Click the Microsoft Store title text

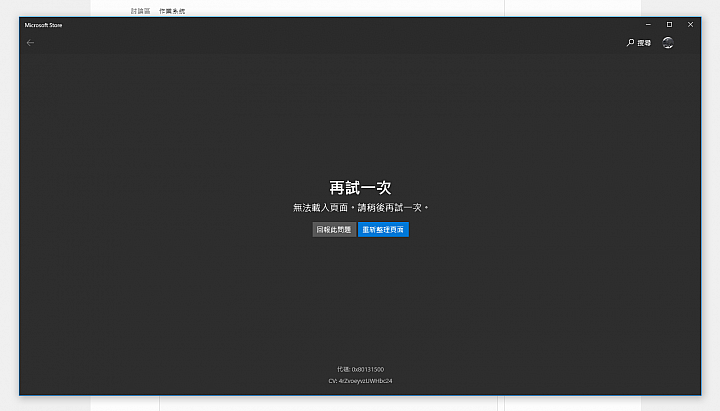tap(43, 25)
